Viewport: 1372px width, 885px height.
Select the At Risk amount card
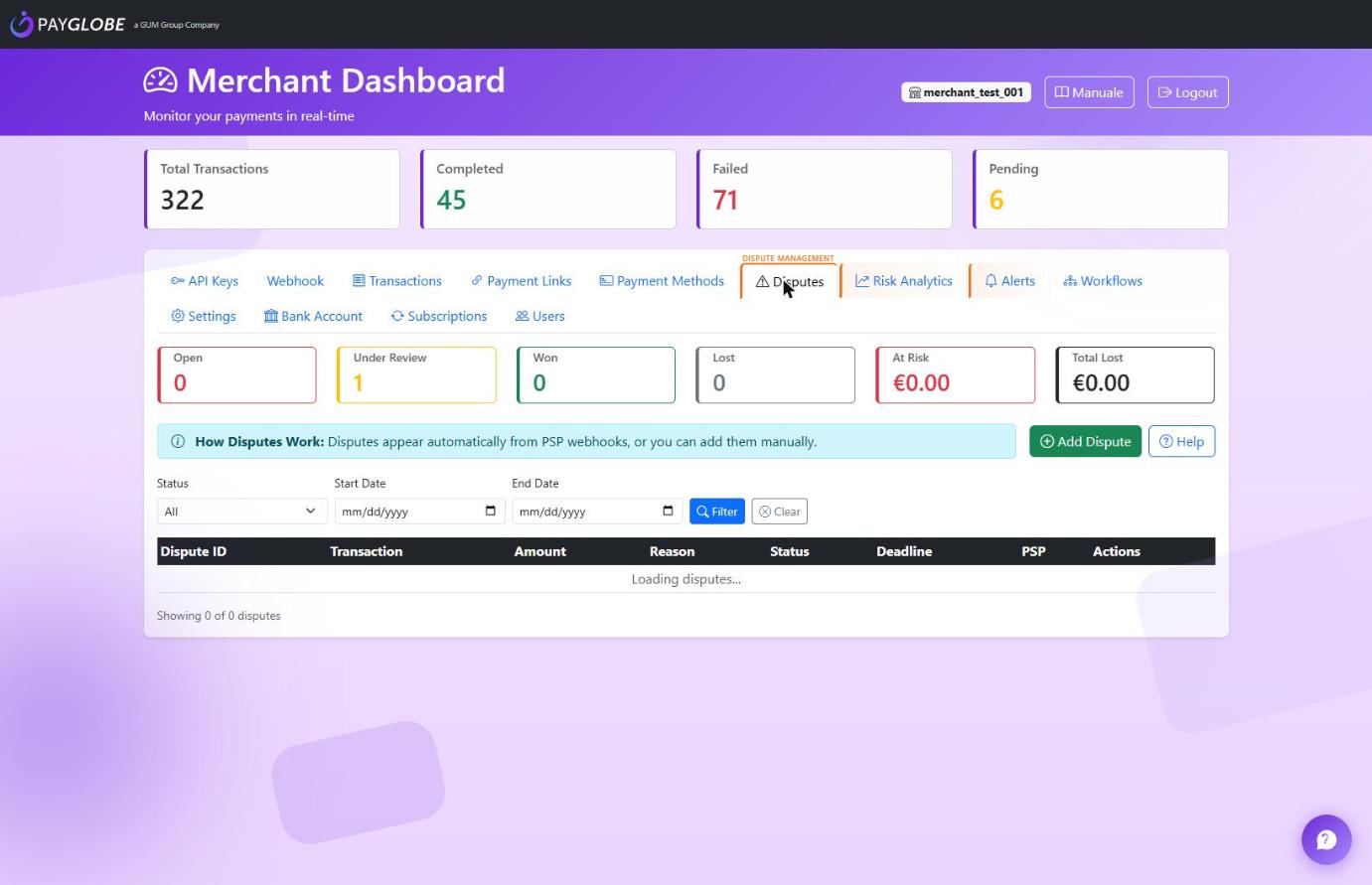[x=956, y=374]
